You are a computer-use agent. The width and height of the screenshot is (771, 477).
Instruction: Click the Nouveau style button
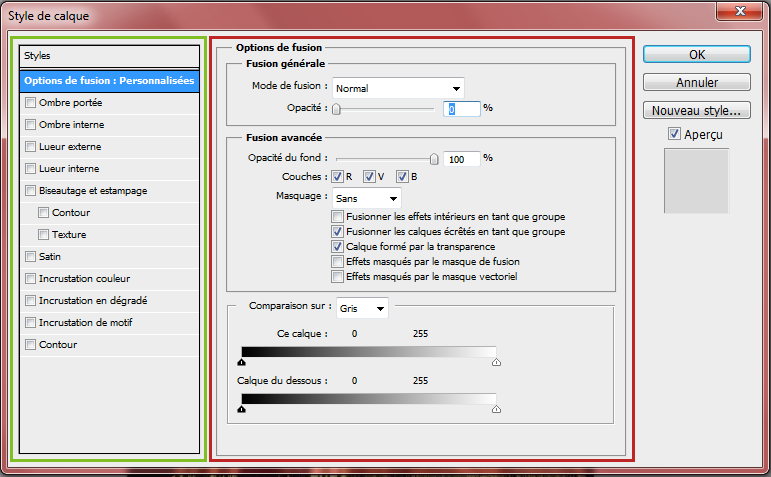(x=697, y=110)
